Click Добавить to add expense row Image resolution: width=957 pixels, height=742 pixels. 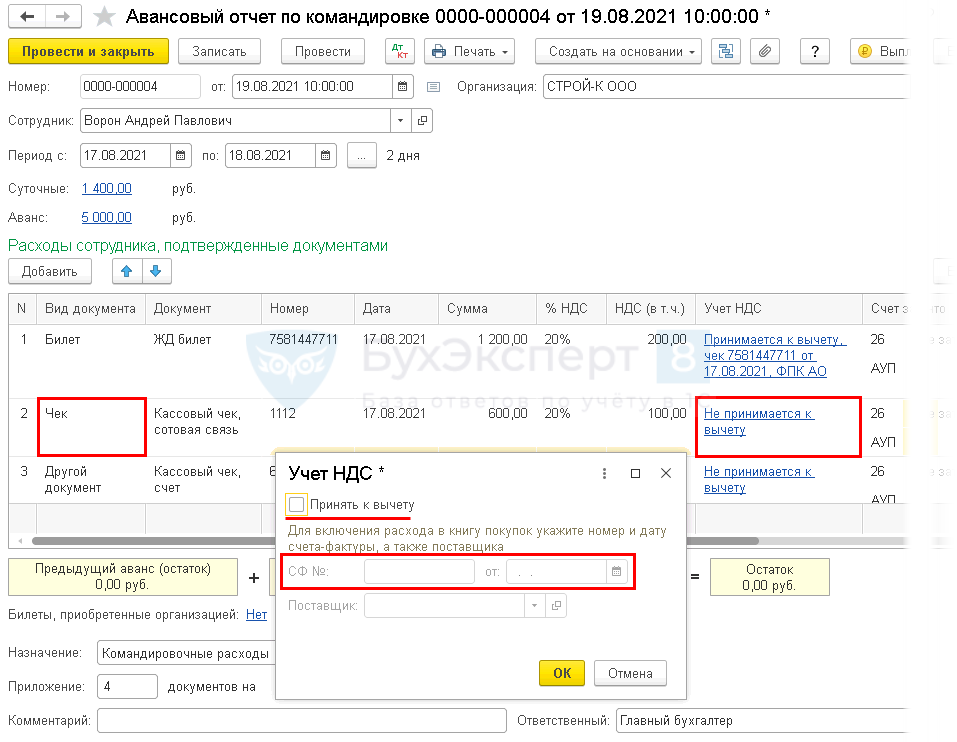pos(49,271)
